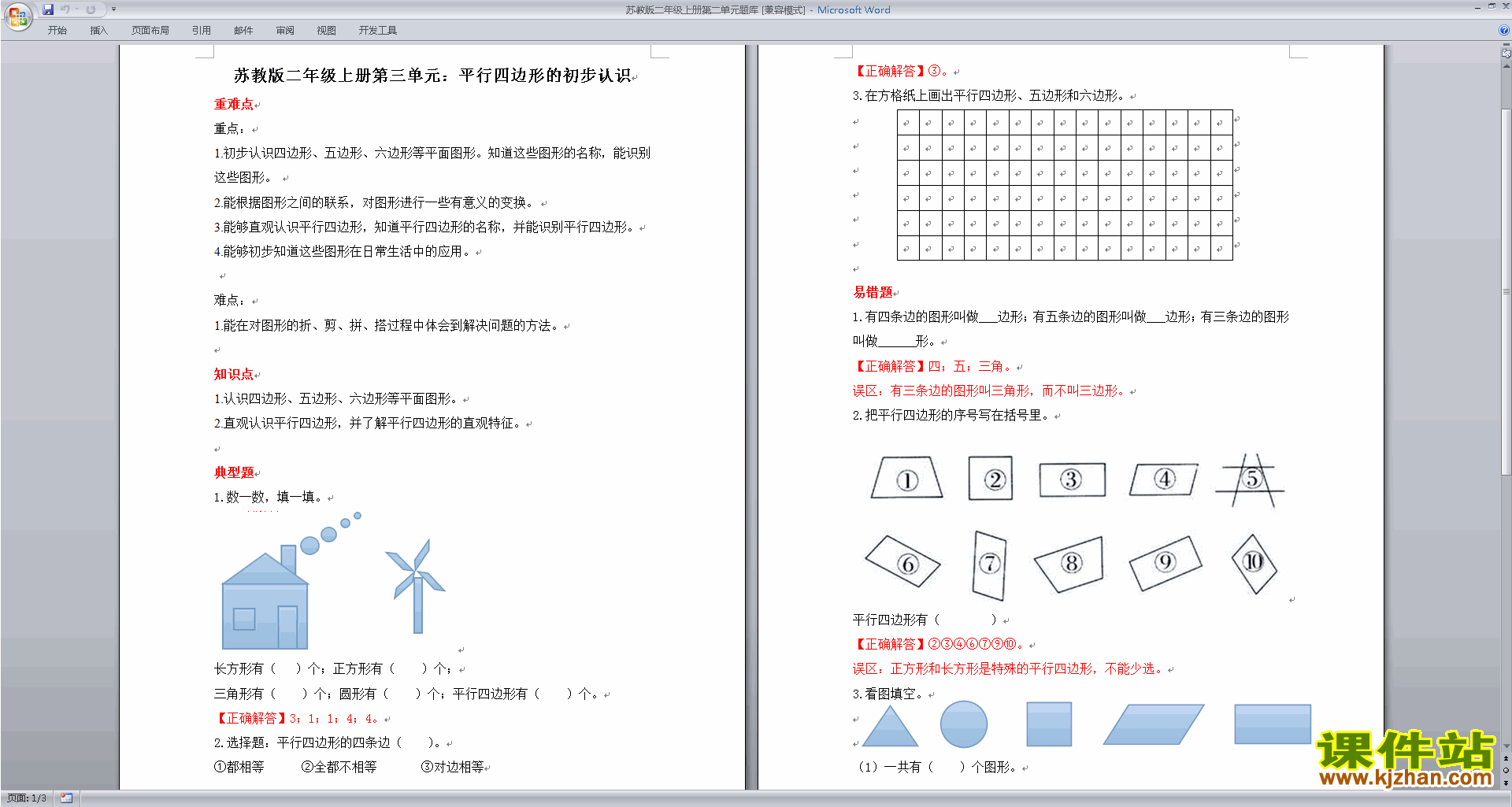Click the red heading 易错题
This screenshot has width=1512, height=807.
click(x=873, y=292)
